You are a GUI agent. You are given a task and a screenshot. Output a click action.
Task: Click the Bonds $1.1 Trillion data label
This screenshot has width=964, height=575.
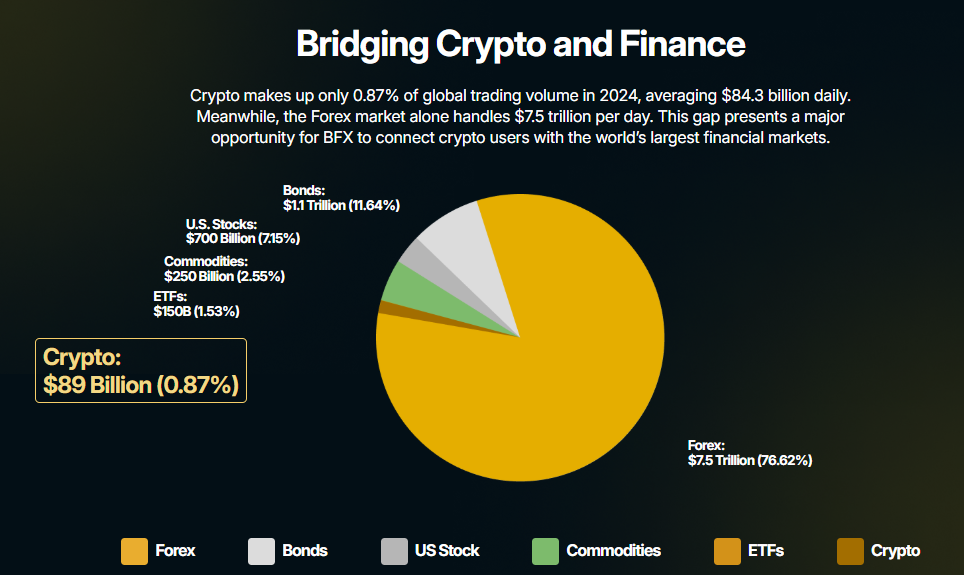point(341,198)
